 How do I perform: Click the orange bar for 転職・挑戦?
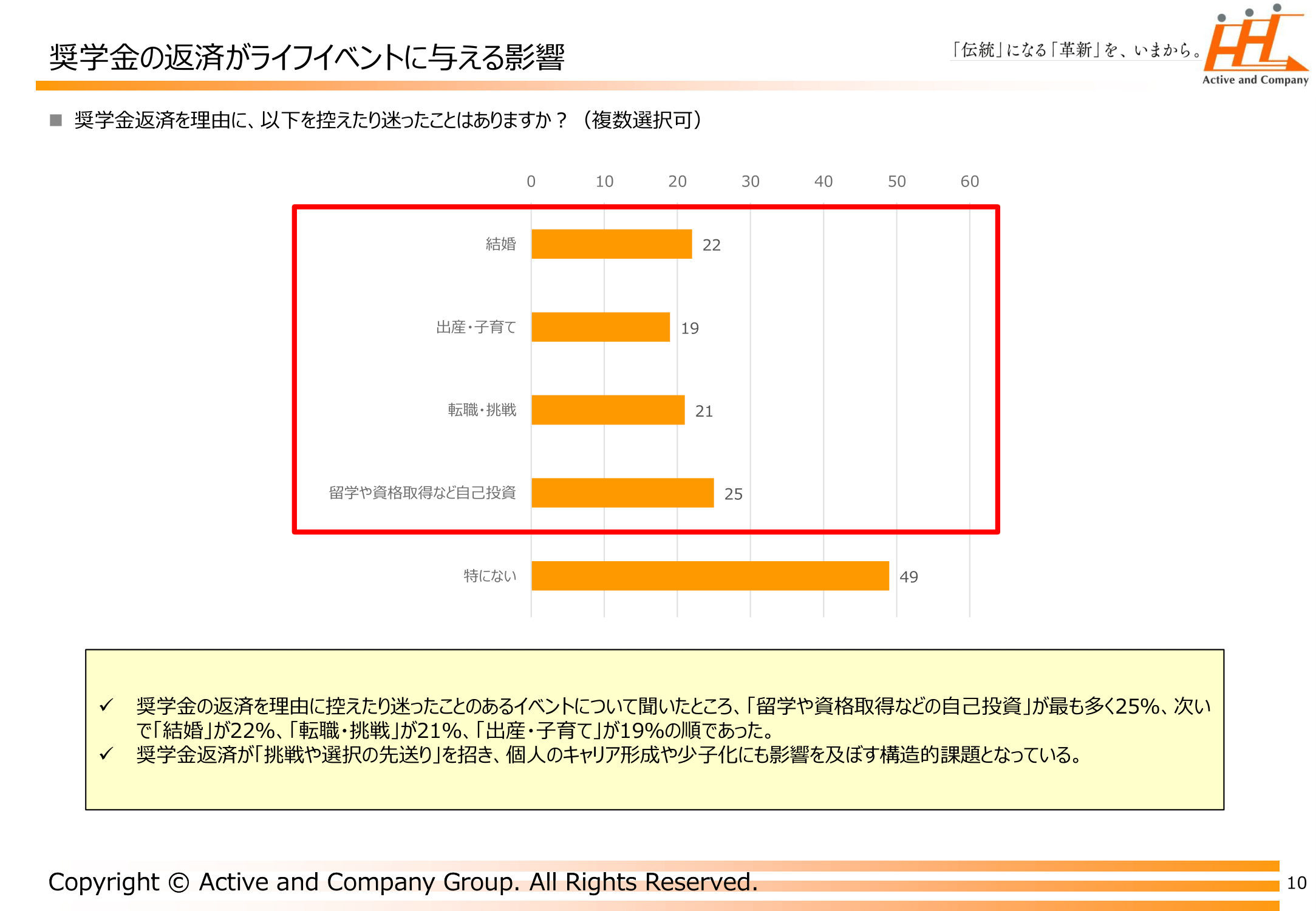click(x=607, y=410)
